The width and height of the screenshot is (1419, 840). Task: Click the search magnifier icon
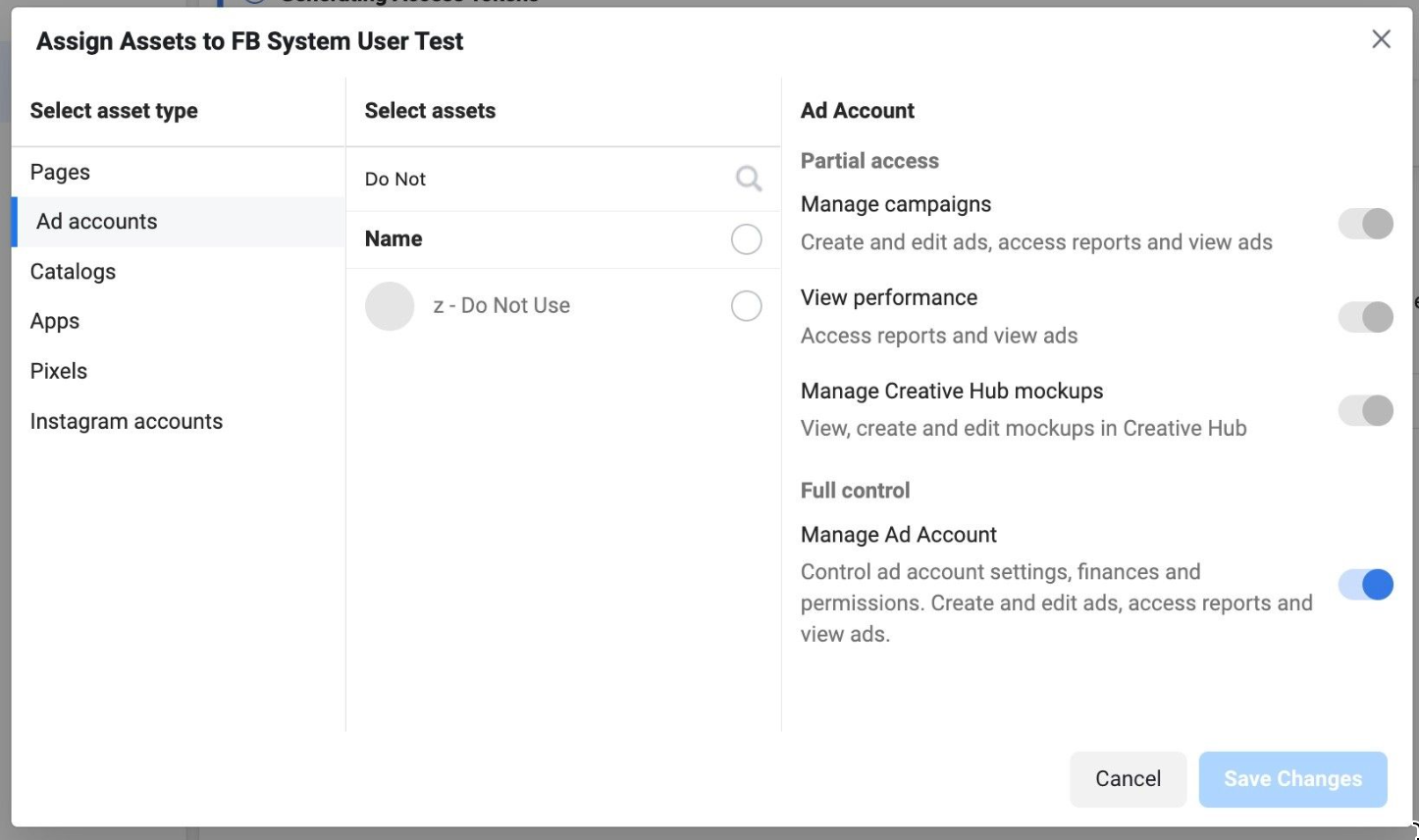(749, 179)
